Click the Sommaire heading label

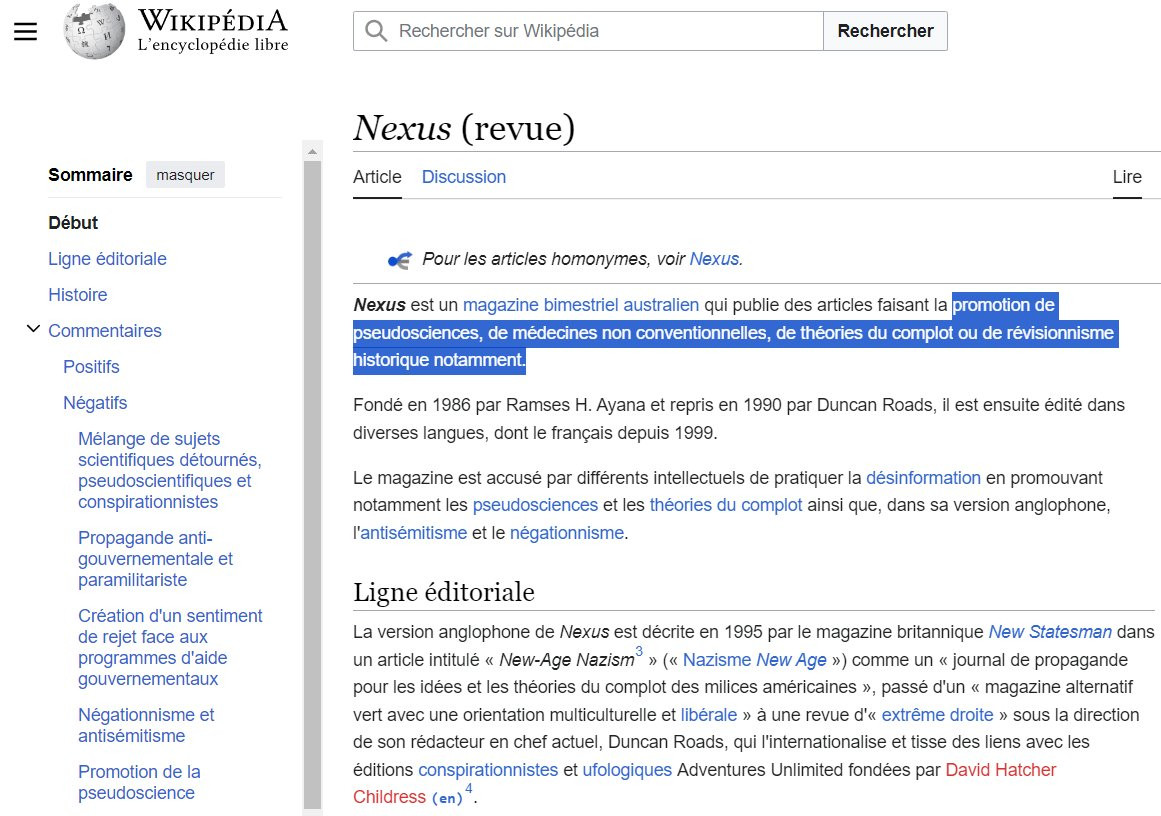[x=90, y=175]
